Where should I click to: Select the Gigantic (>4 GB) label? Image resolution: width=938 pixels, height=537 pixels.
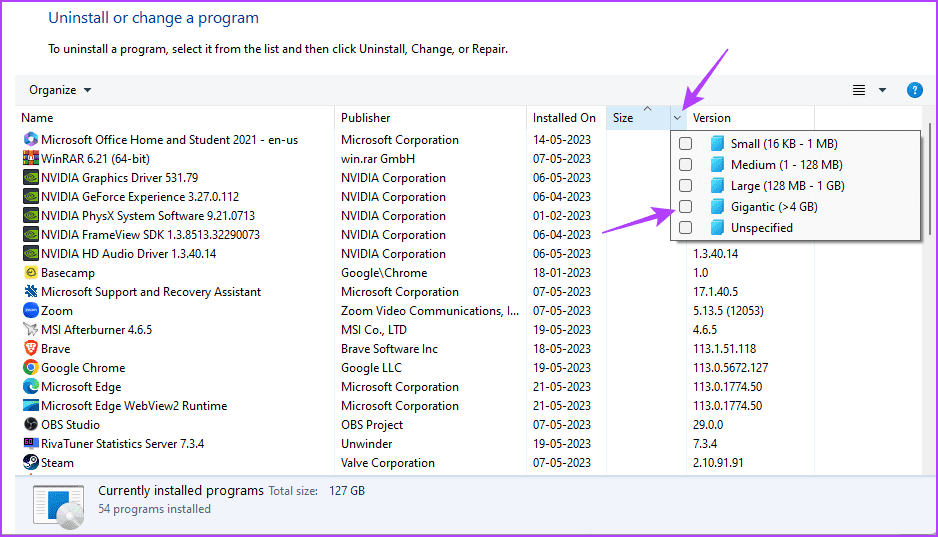point(774,207)
